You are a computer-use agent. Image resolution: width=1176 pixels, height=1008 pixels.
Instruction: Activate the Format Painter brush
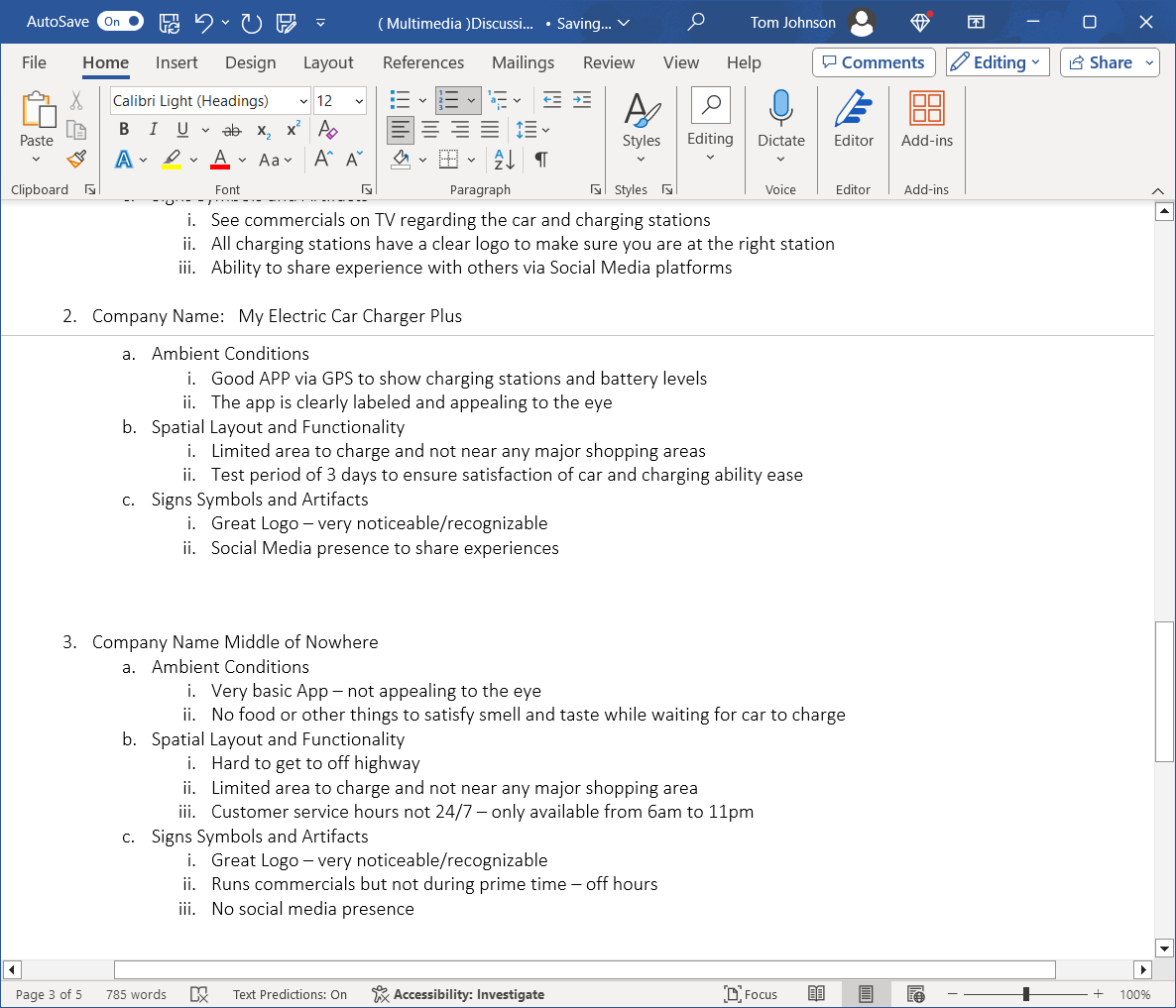point(76,159)
